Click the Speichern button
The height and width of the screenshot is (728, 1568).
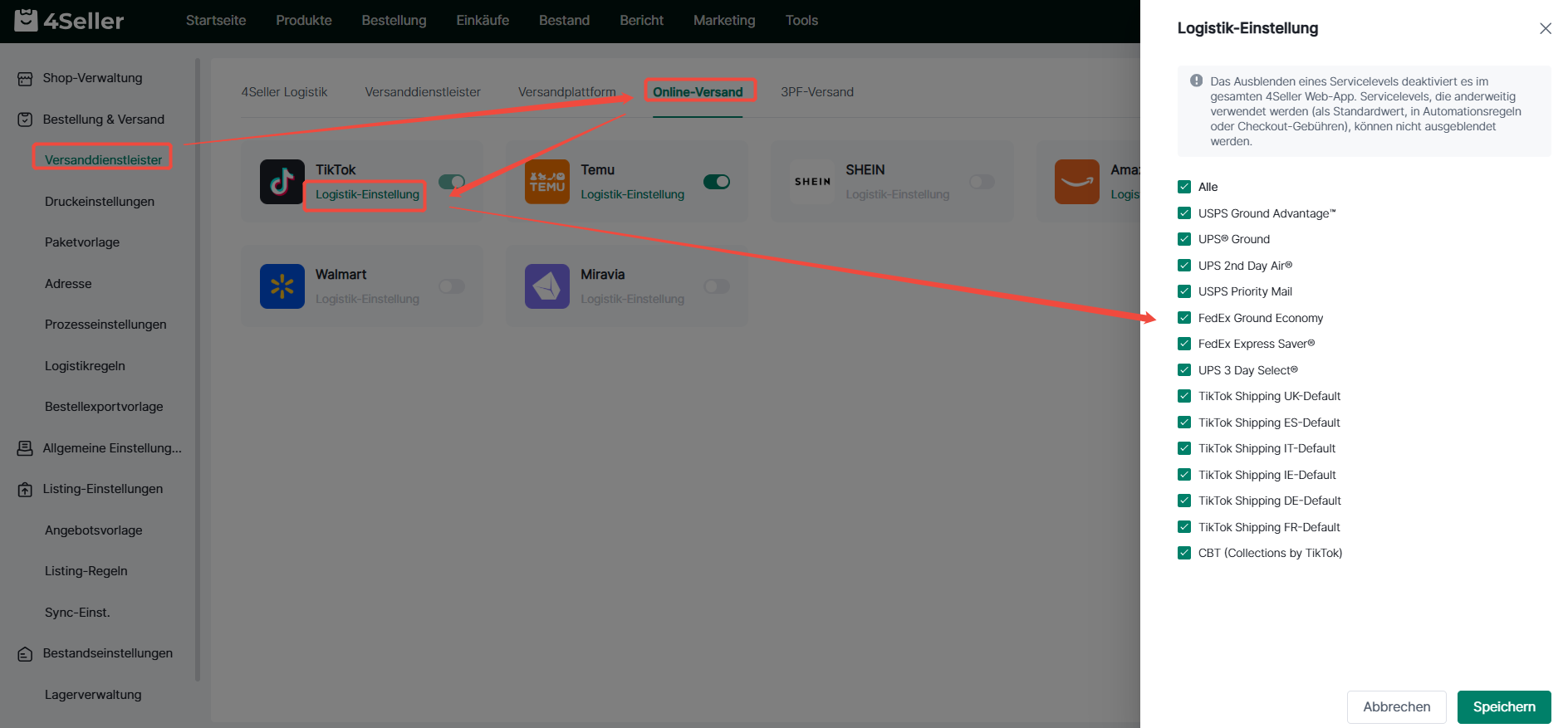pyautogui.click(x=1504, y=707)
